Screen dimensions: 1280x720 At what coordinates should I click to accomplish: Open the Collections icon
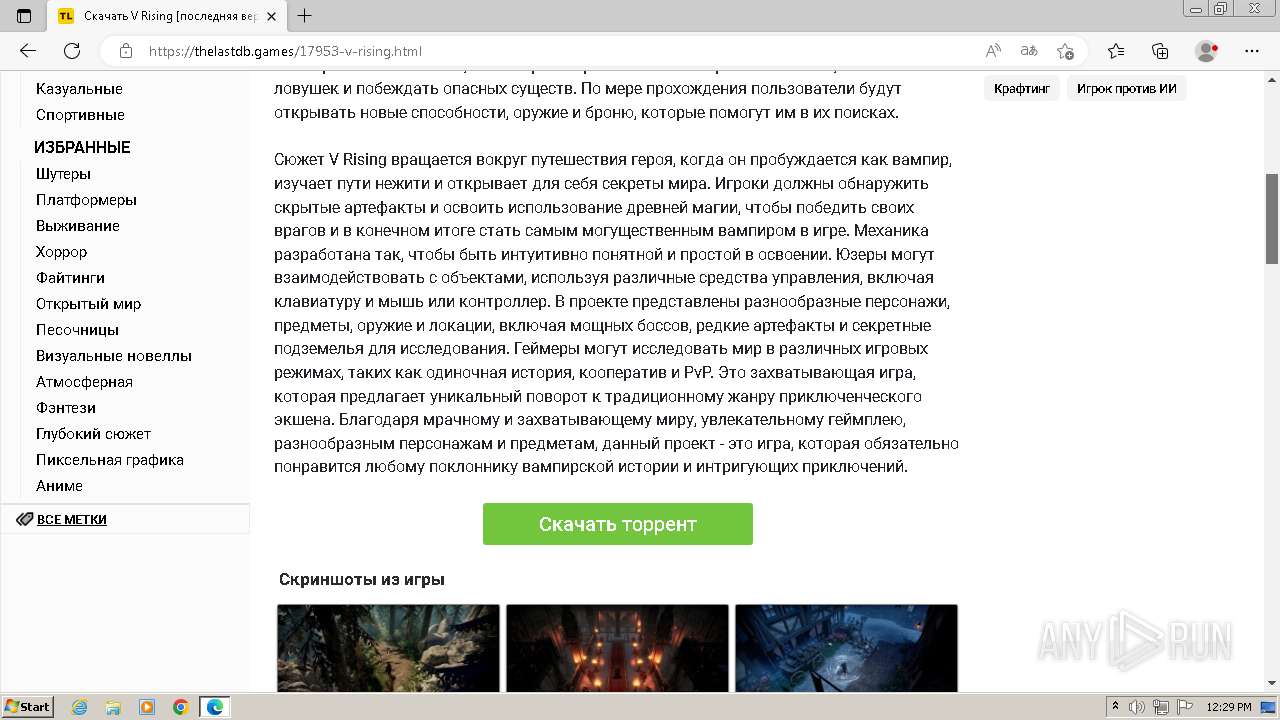[1160, 51]
